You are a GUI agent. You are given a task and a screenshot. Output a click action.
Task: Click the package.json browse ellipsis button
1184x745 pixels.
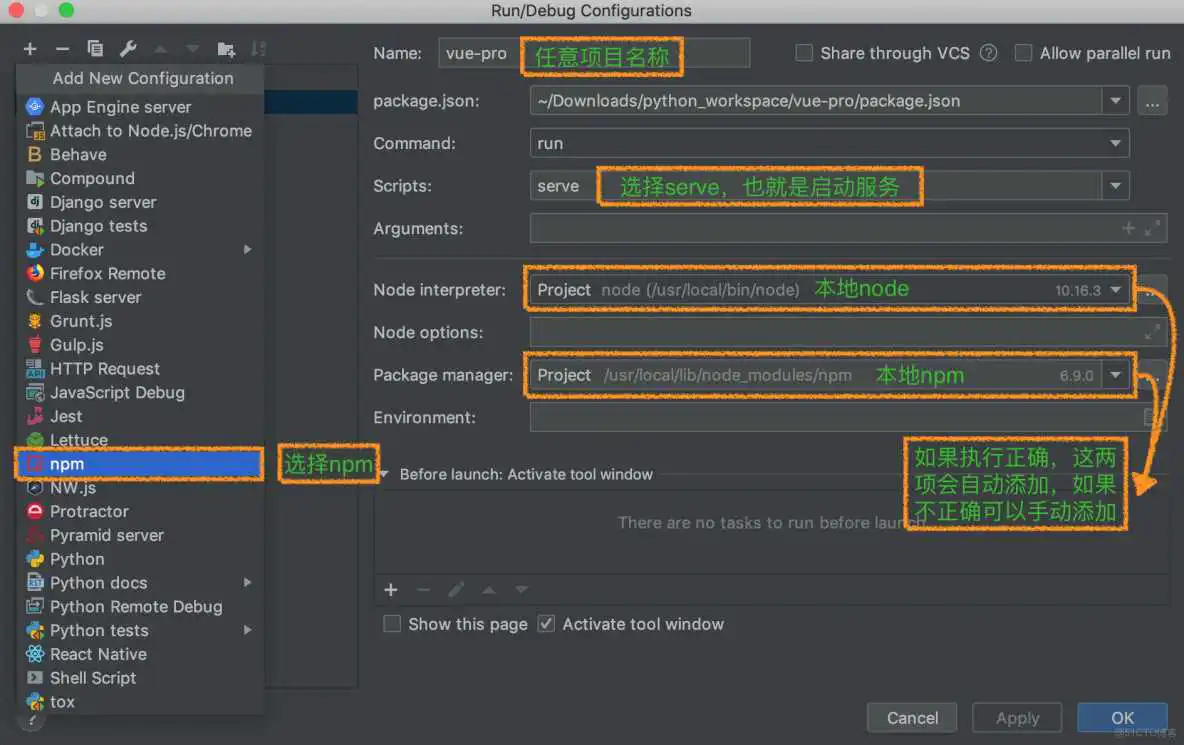tap(1151, 101)
